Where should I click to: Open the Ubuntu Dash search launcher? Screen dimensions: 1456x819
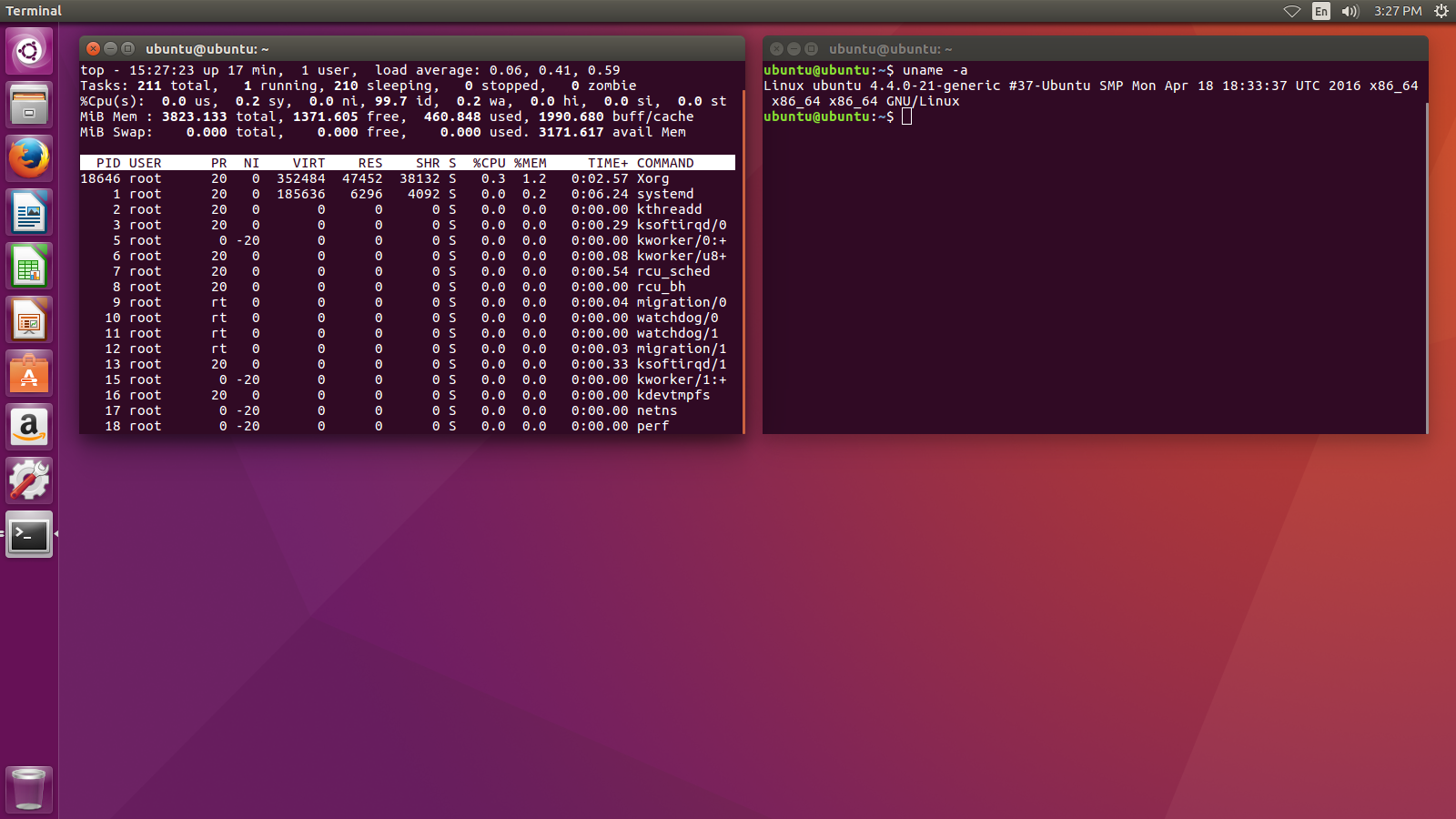pos(29,51)
